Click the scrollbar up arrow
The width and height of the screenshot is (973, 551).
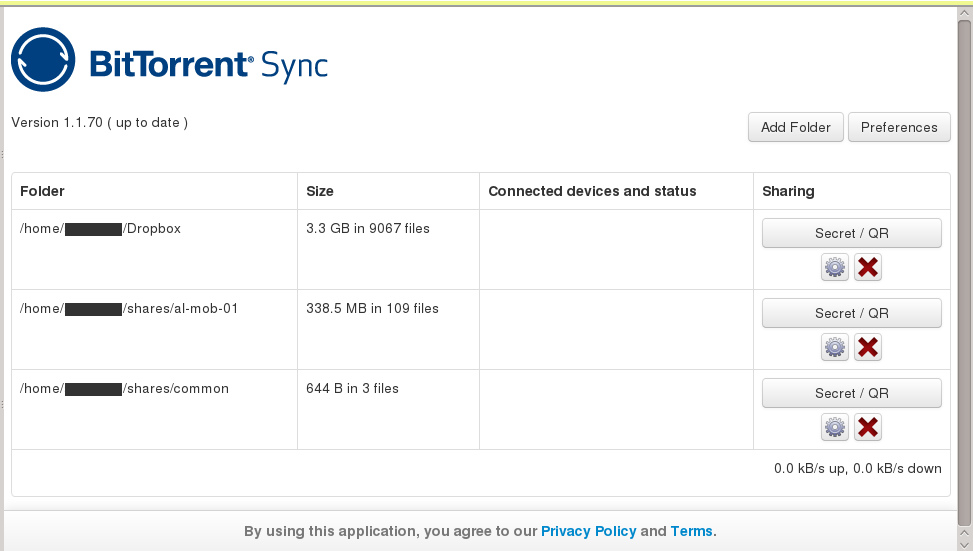[964, 13]
